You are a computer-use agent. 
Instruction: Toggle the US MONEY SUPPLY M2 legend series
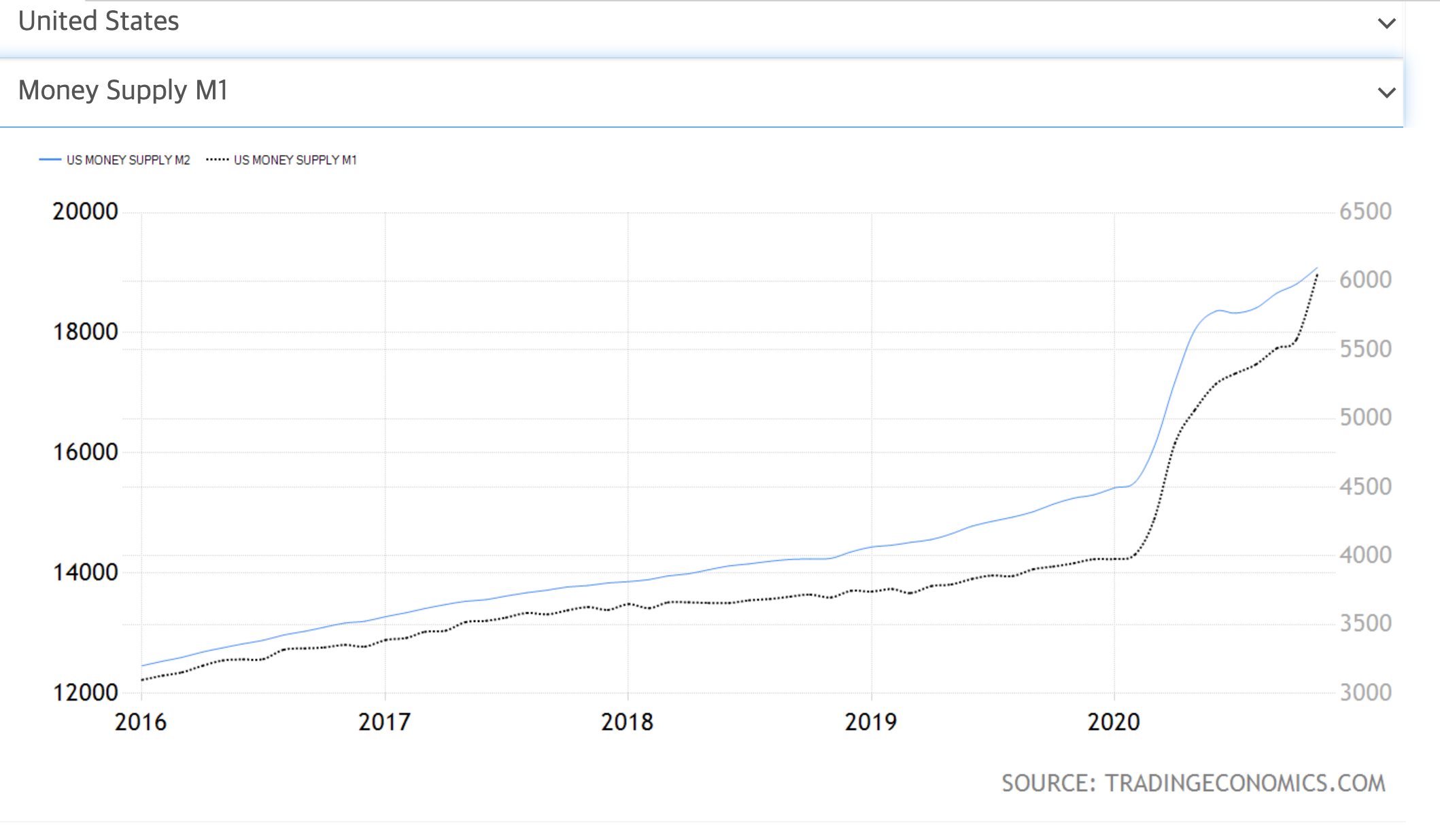[x=128, y=160]
